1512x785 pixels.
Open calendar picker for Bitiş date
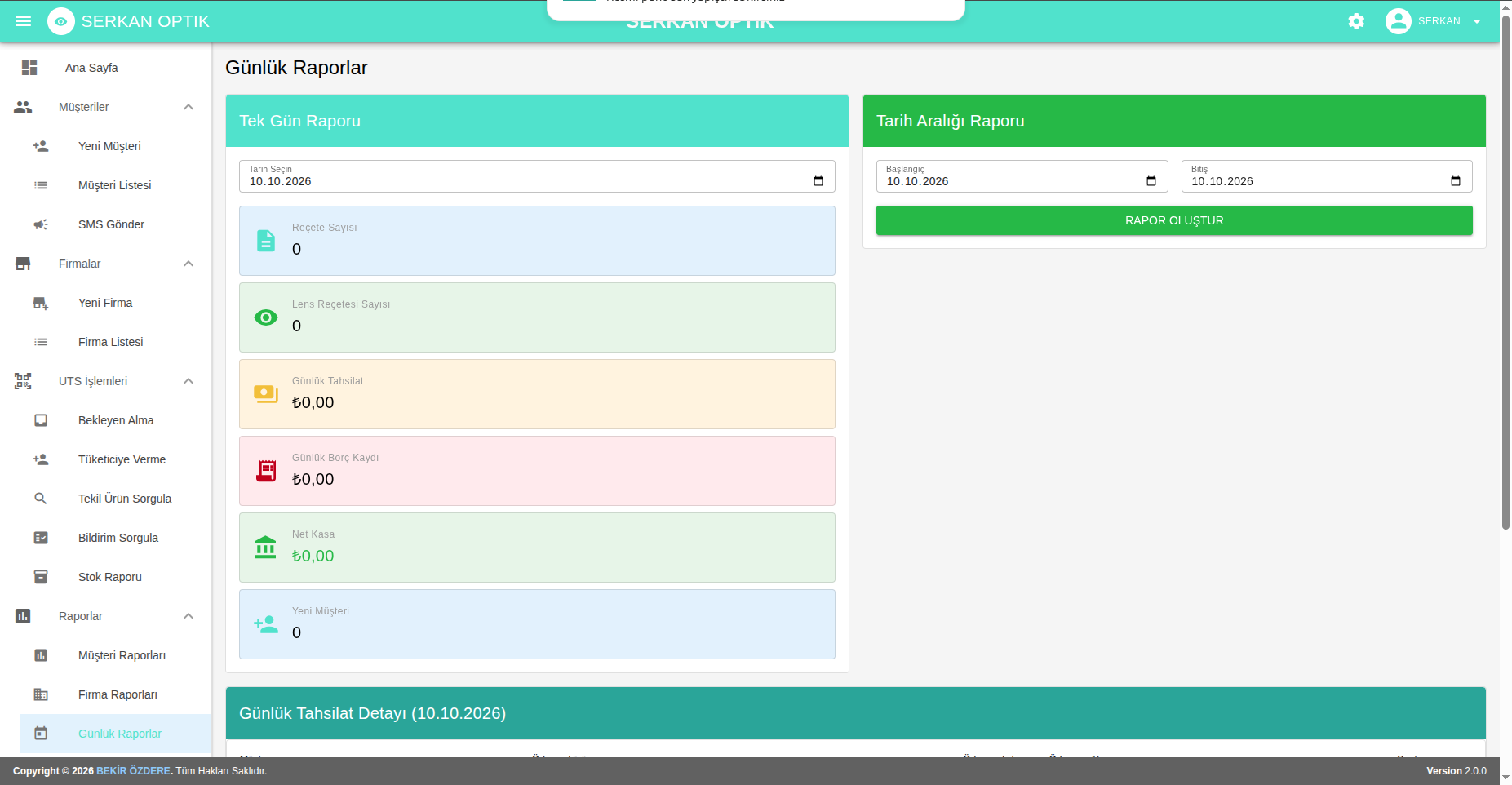click(1456, 181)
